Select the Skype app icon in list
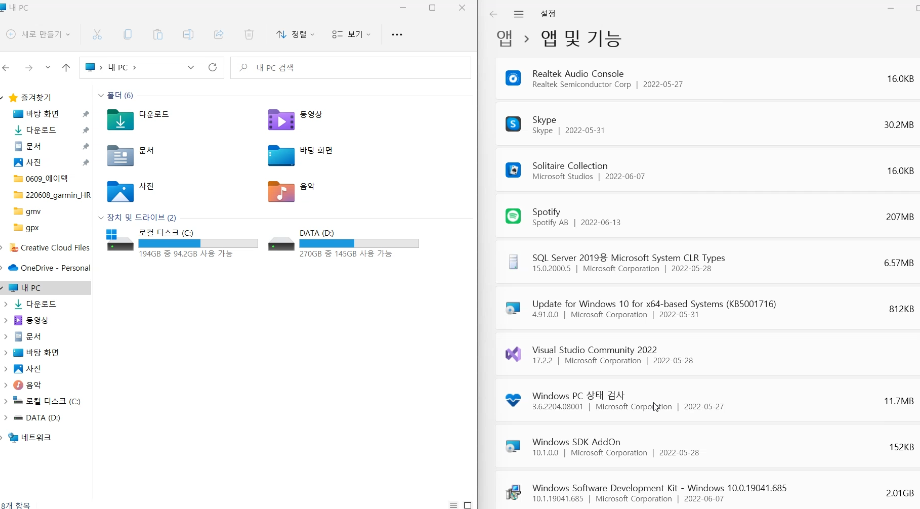 pyautogui.click(x=513, y=124)
